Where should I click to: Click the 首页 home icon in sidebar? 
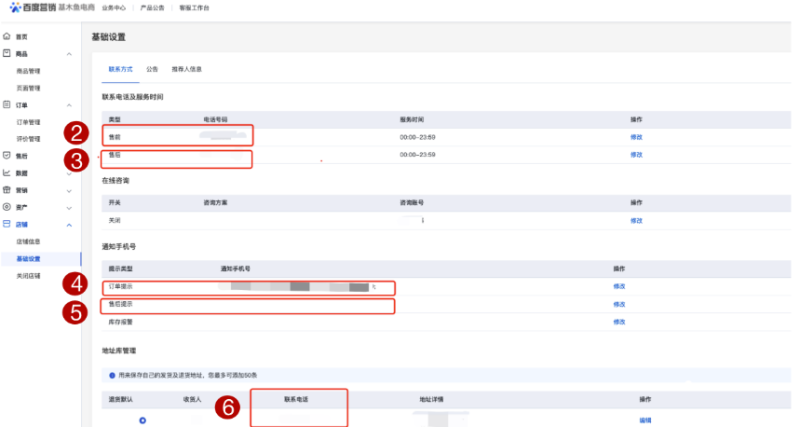[7, 36]
